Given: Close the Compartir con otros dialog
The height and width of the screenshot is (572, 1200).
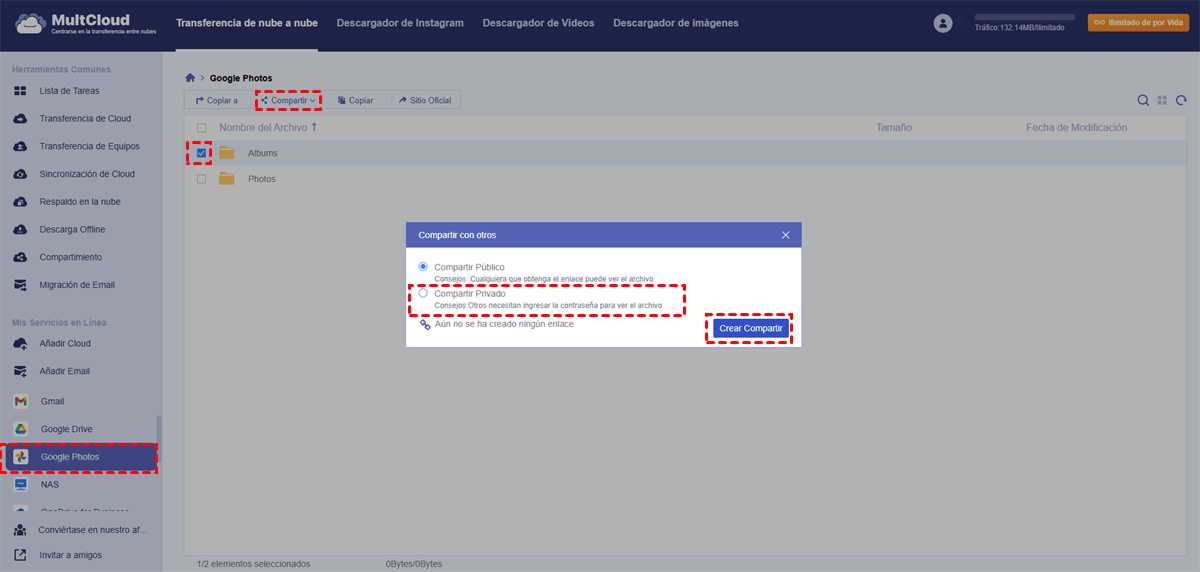Looking at the screenshot, I should pyautogui.click(x=785, y=235).
